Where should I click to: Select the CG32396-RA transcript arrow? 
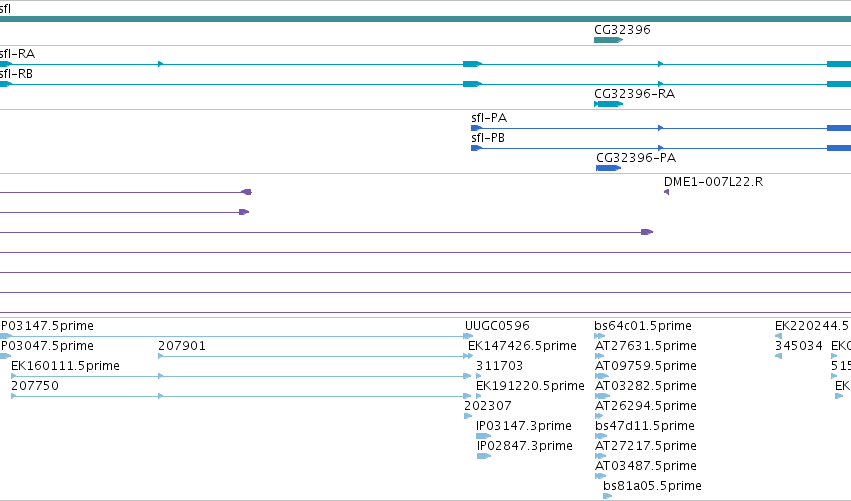(x=608, y=104)
